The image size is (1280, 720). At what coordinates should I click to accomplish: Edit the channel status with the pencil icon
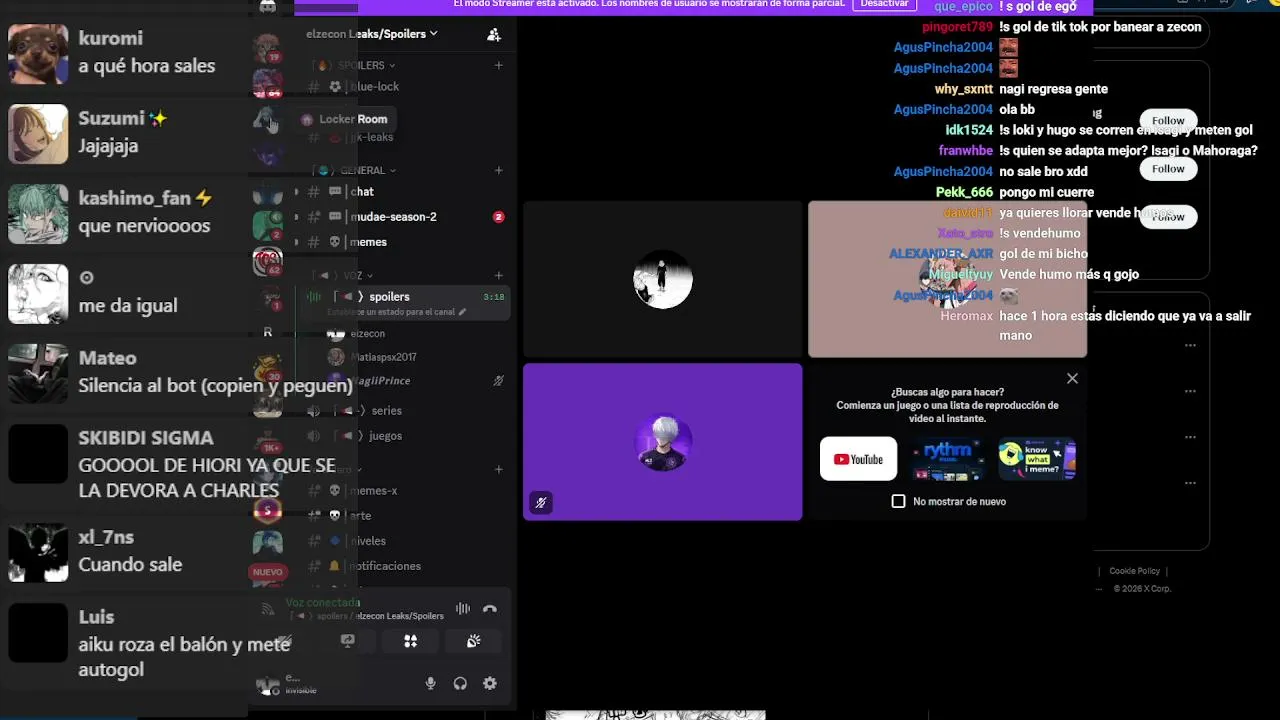462,312
